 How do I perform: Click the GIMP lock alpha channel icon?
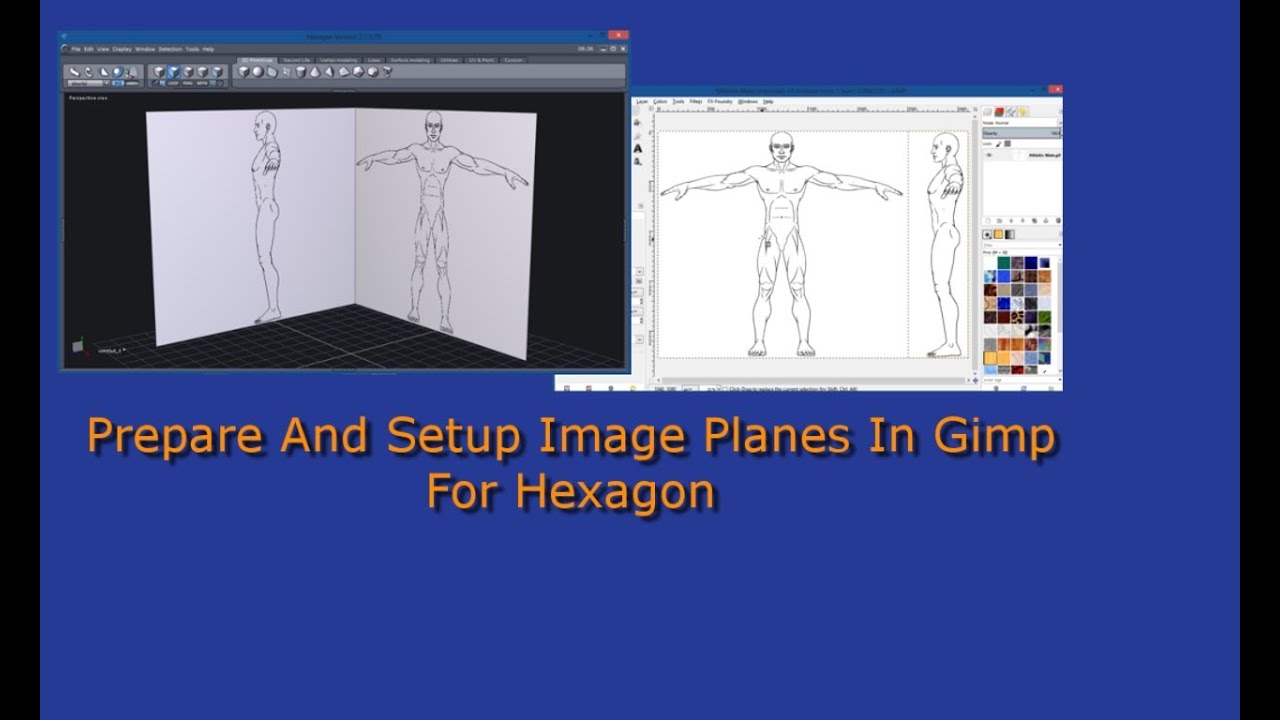pos(1007,144)
